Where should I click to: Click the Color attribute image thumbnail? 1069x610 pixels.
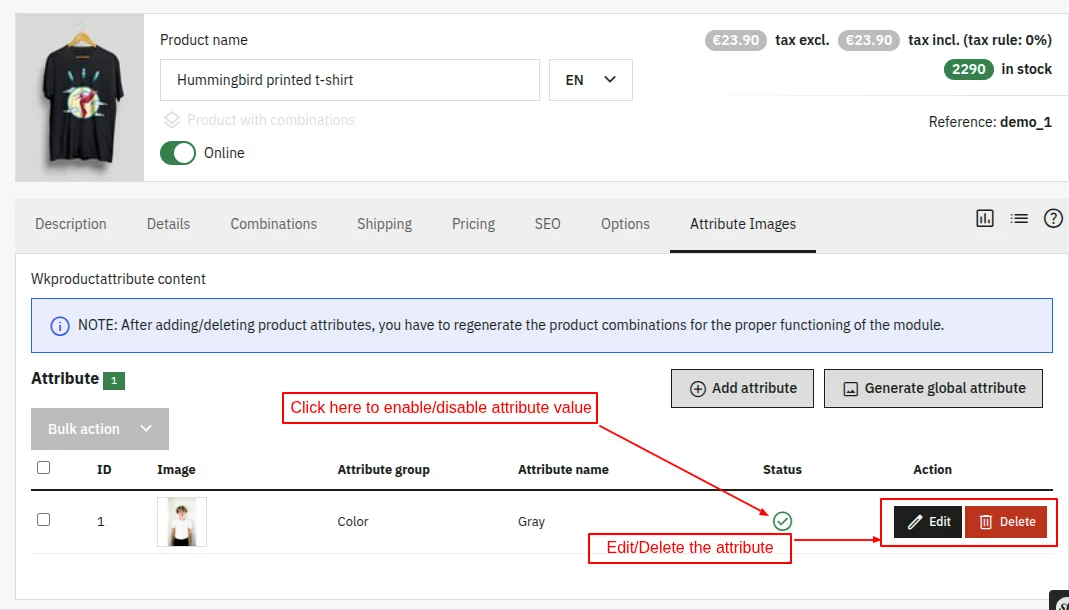point(181,521)
